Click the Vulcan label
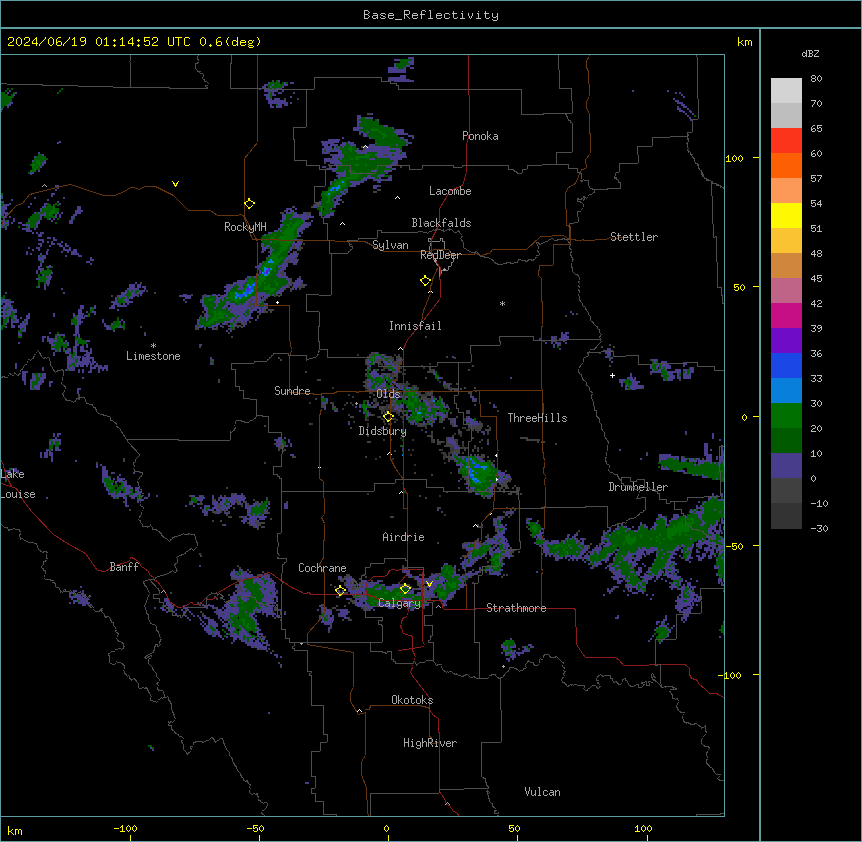The height and width of the screenshot is (842, 862). pyautogui.click(x=543, y=792)
